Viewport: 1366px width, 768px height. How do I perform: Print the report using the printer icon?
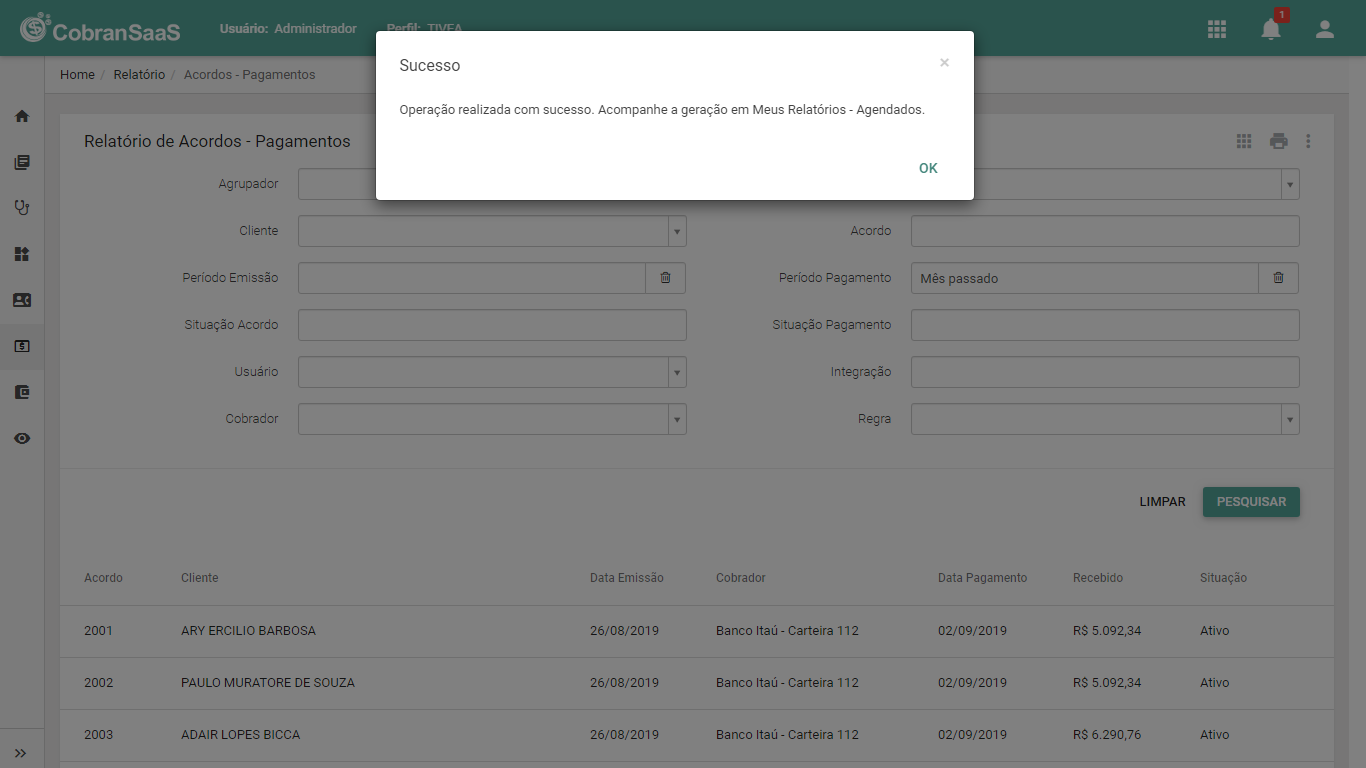(x=1279, y=141)
